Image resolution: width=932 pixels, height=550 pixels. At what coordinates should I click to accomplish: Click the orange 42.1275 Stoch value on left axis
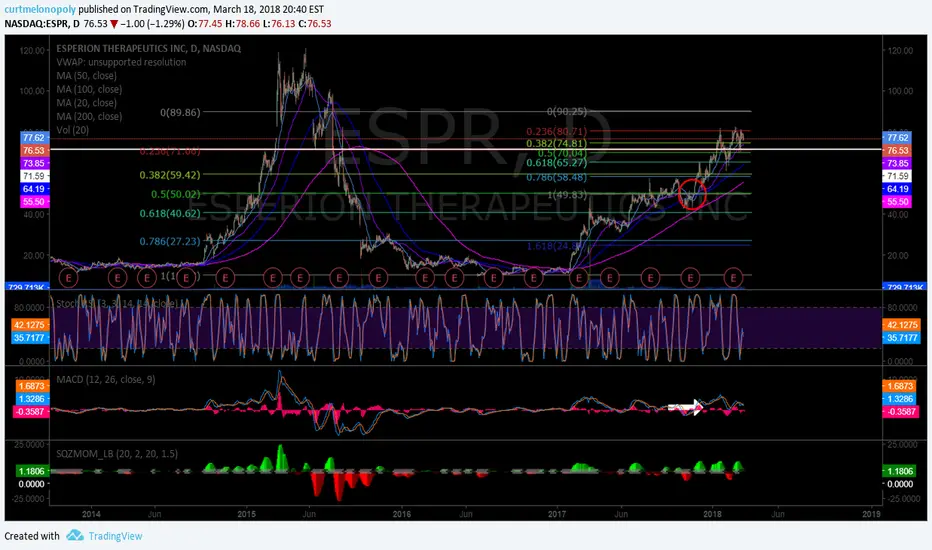point(30,325)
